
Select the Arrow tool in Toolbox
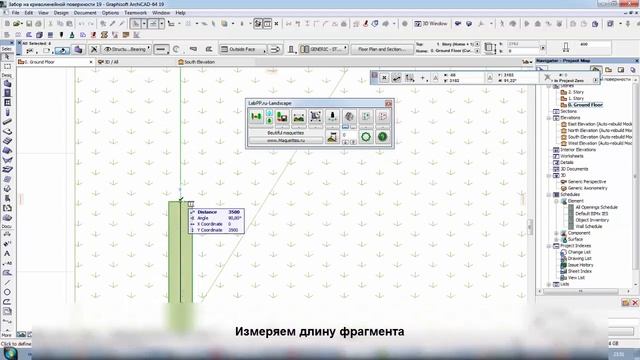pyautogui.click(x=7, y=57)
